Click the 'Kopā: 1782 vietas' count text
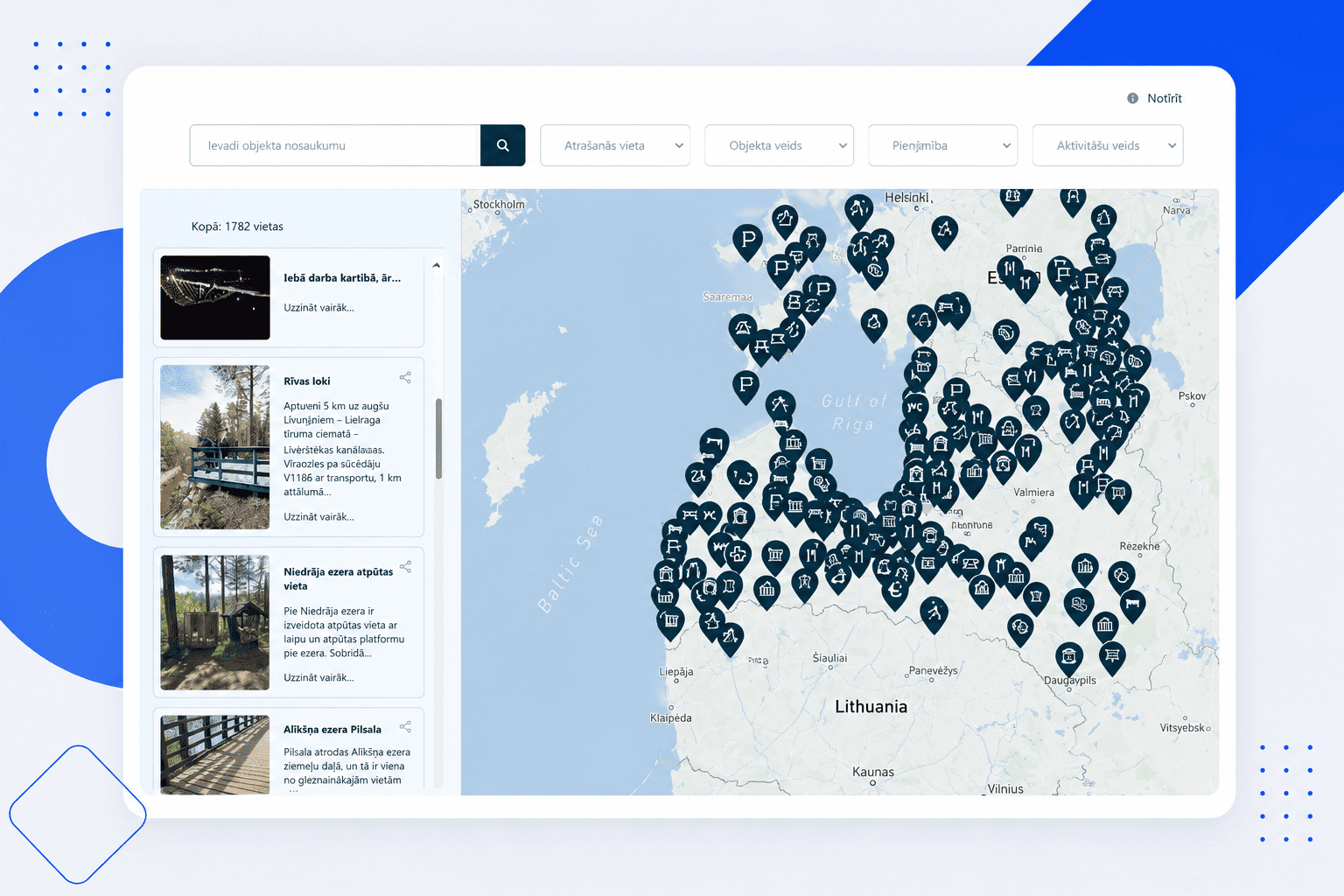Image resolution: width=1344 pixels, height=896 pixels. tap(237, 226)
